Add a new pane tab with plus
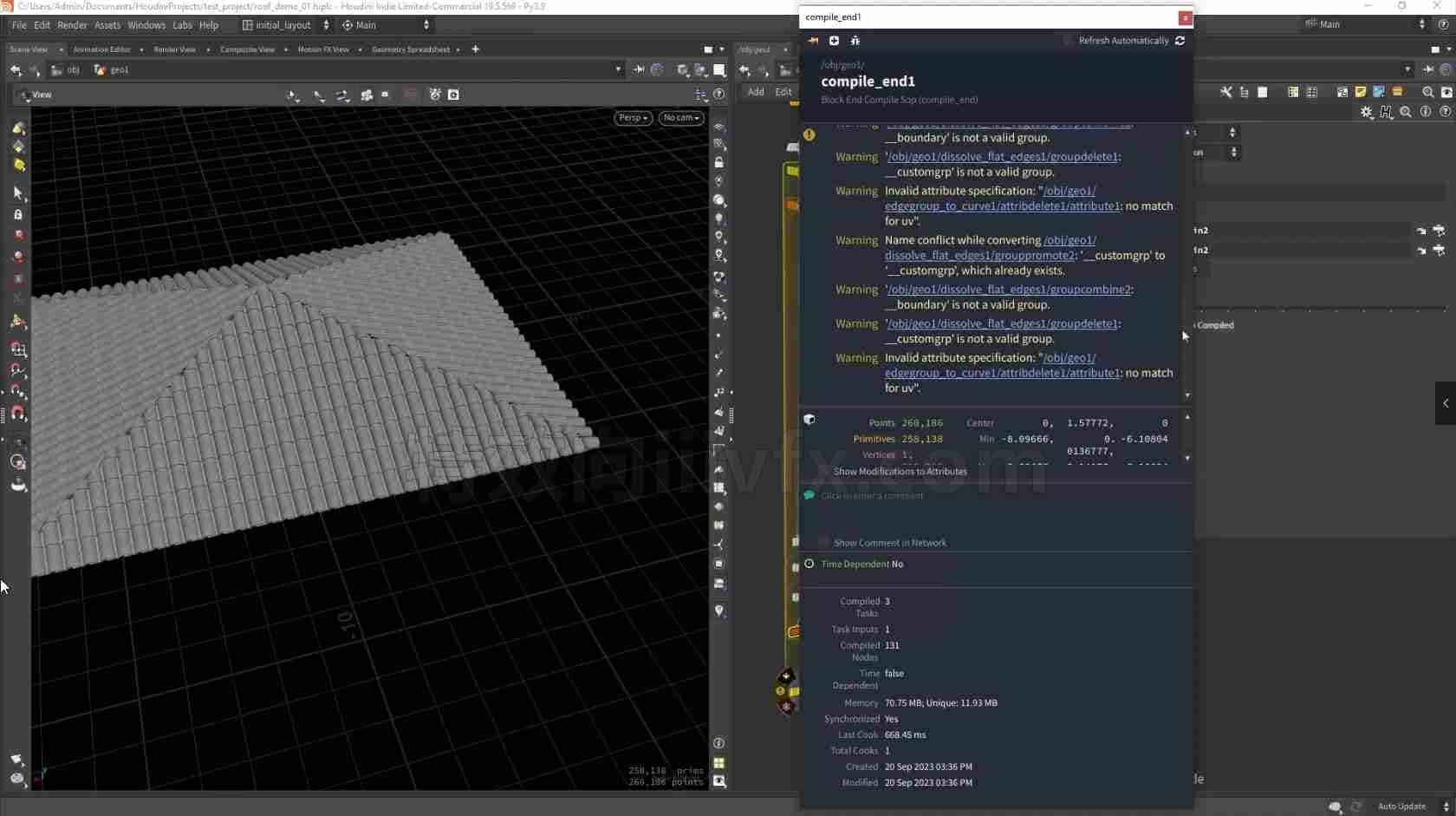Image resolution: width=1456 pixels, height=816 pixels. click(x=475, y=49)
